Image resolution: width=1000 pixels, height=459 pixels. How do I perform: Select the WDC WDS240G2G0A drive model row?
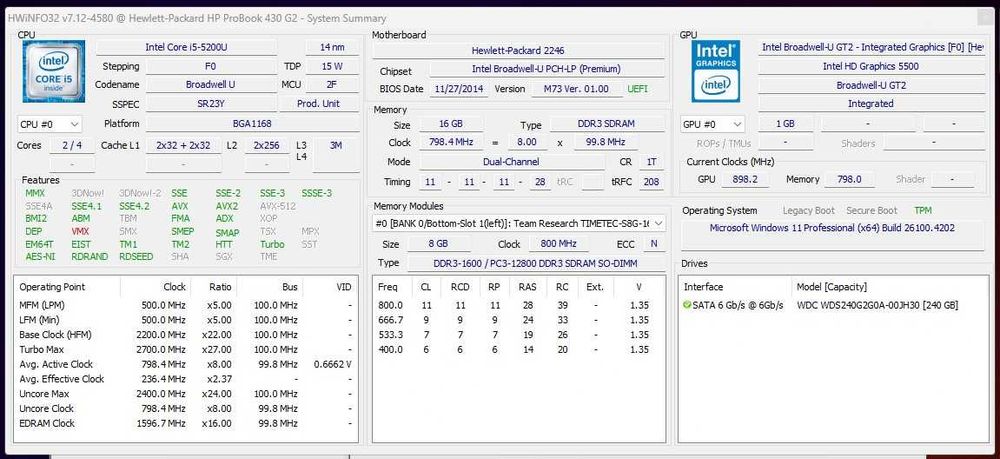[878, 305]
